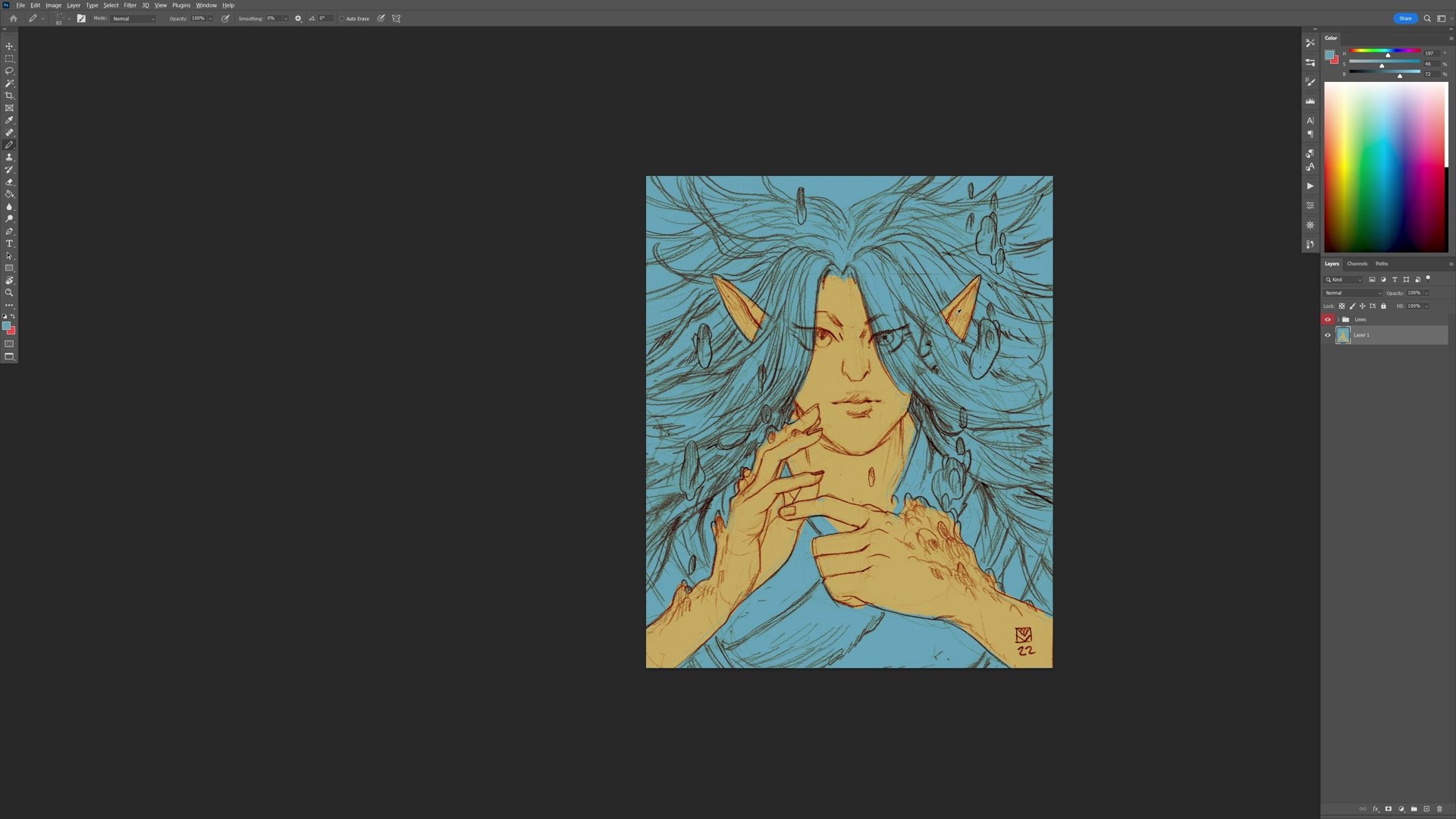Select the Crop tool
The width and height of the screenshot is (1456, 819).
(9, 96)
